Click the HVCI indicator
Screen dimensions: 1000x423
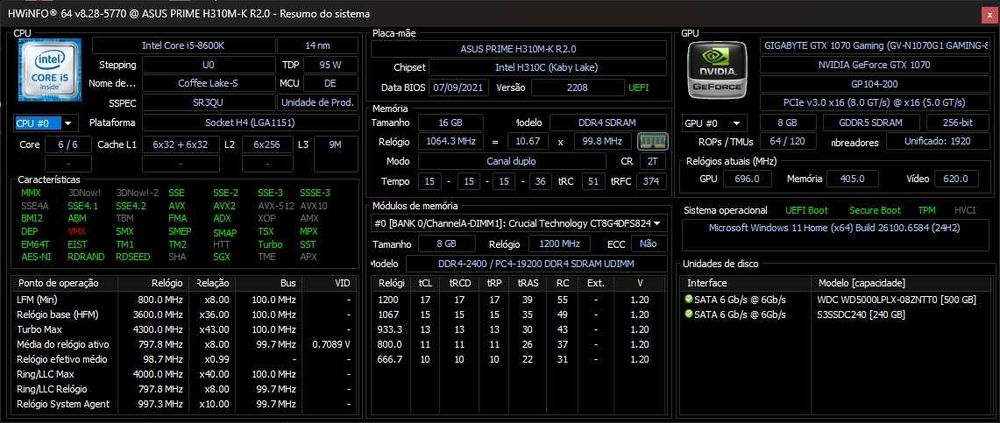(965, 210)
